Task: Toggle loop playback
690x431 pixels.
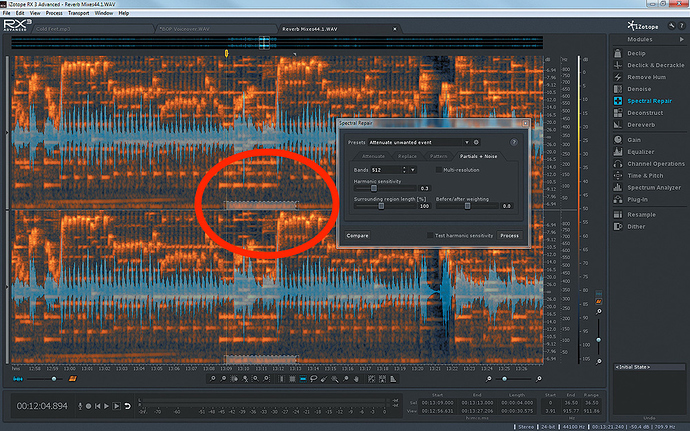Action: point(127,406)
